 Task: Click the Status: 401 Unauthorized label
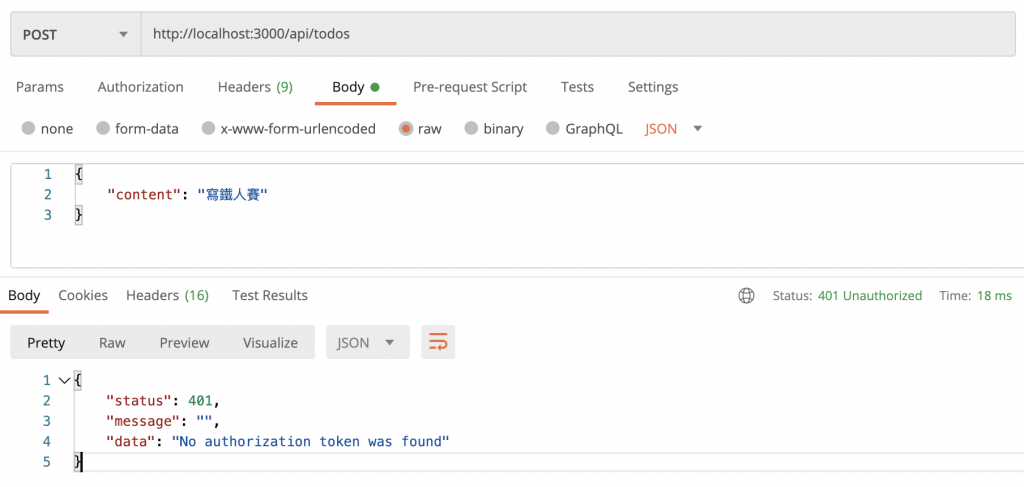click(x=847, y=296)
